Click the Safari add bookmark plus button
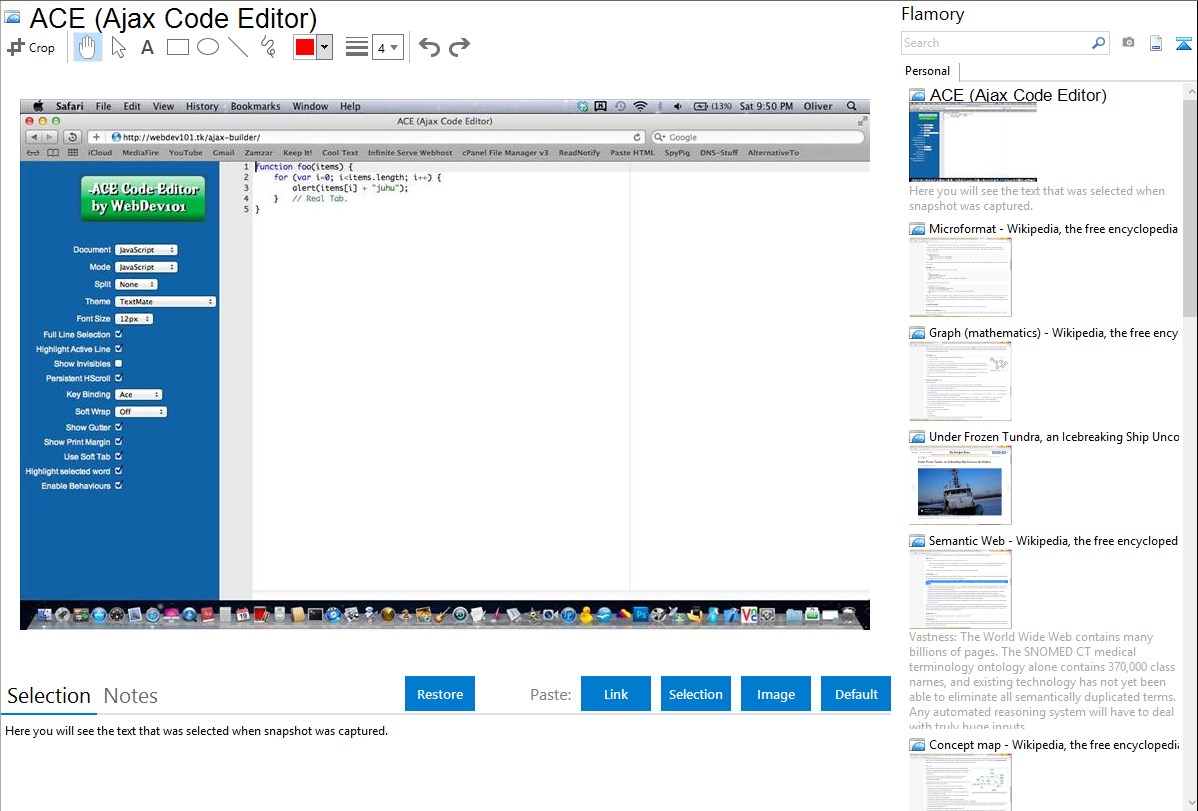Viewport: 1198px width, 811px height. click(96, 137)
